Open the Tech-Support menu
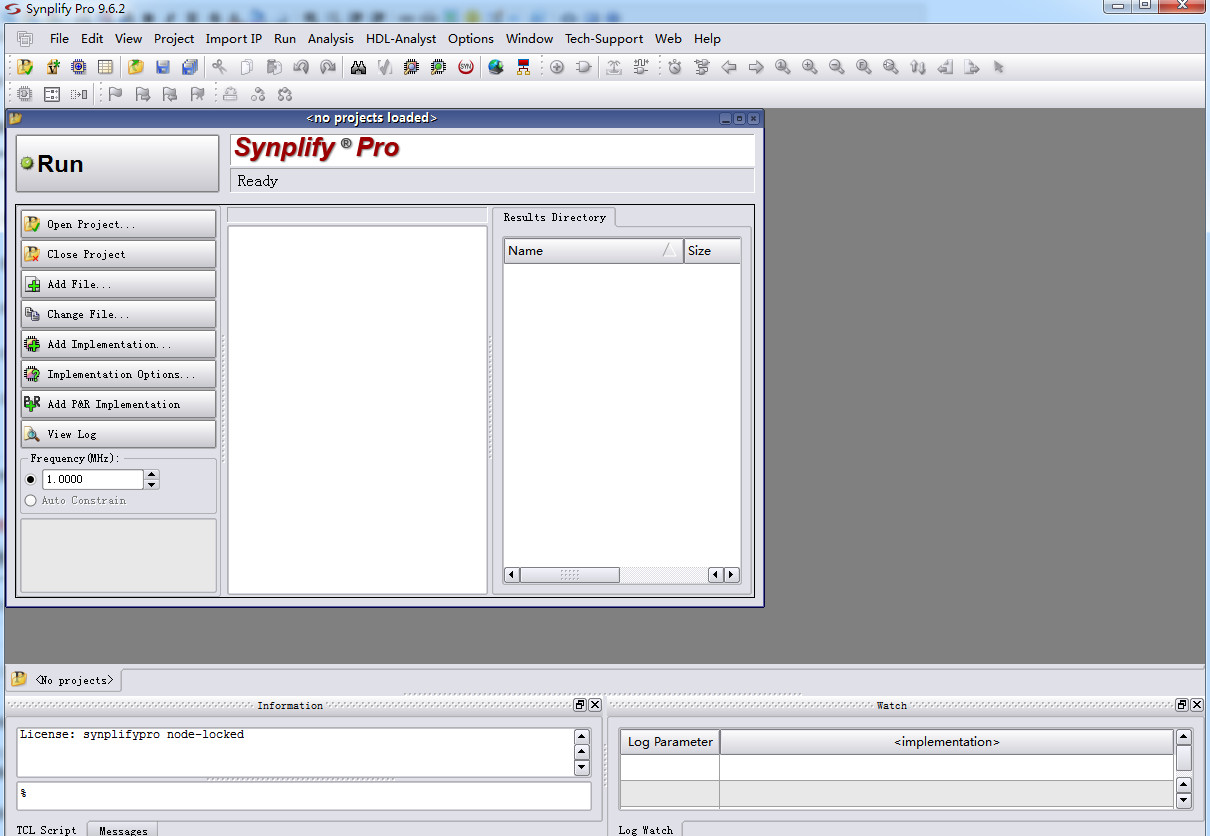 604,38
